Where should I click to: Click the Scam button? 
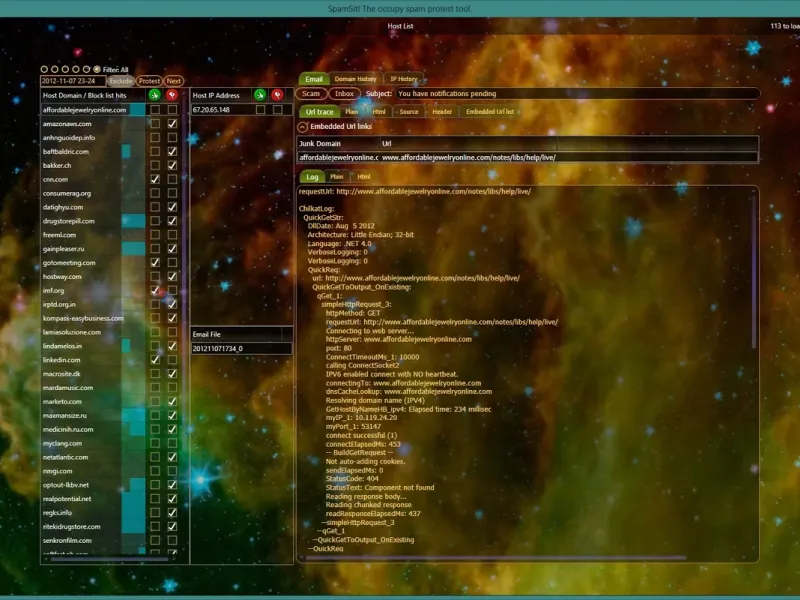point(311,94)
